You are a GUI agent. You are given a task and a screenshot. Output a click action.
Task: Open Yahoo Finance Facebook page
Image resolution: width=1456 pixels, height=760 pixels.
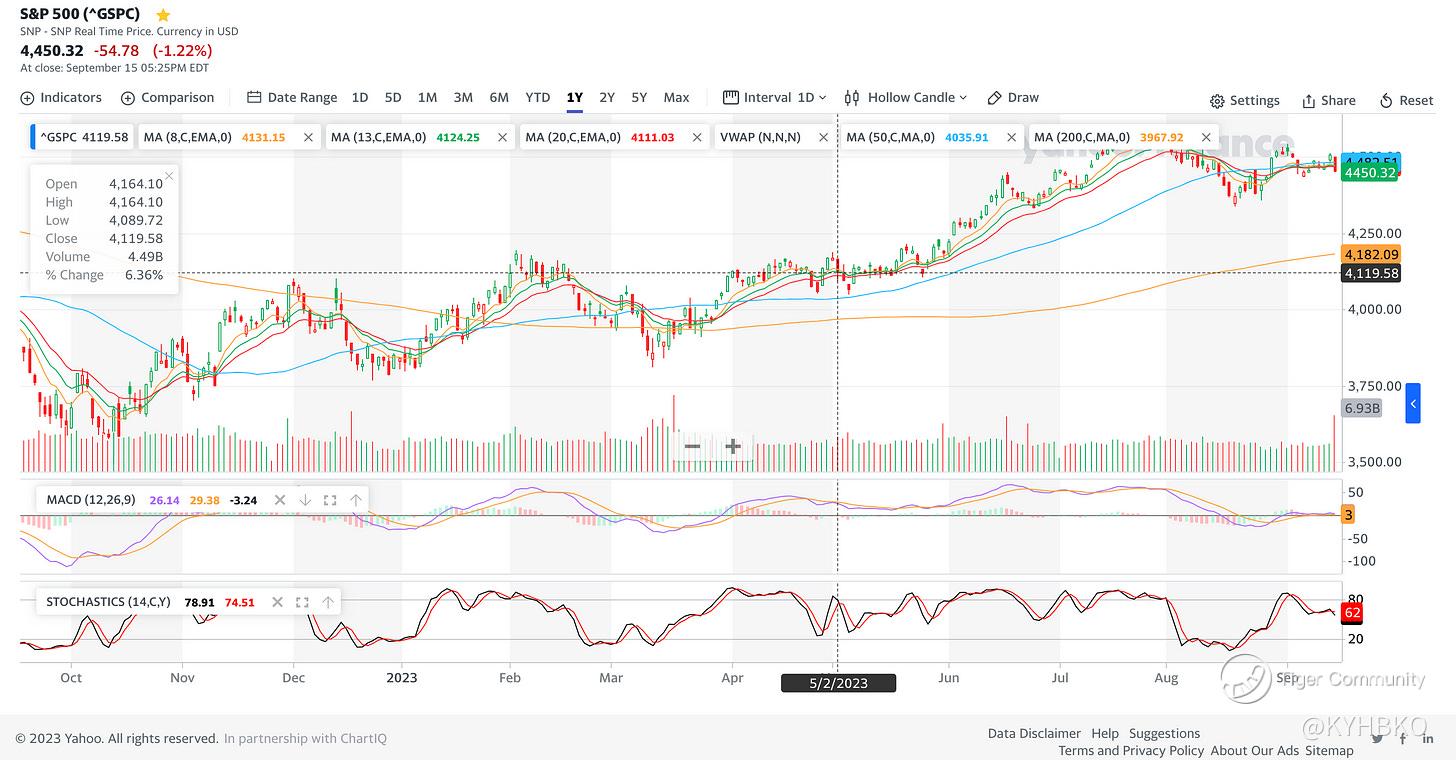click(x=1402, y=738)
